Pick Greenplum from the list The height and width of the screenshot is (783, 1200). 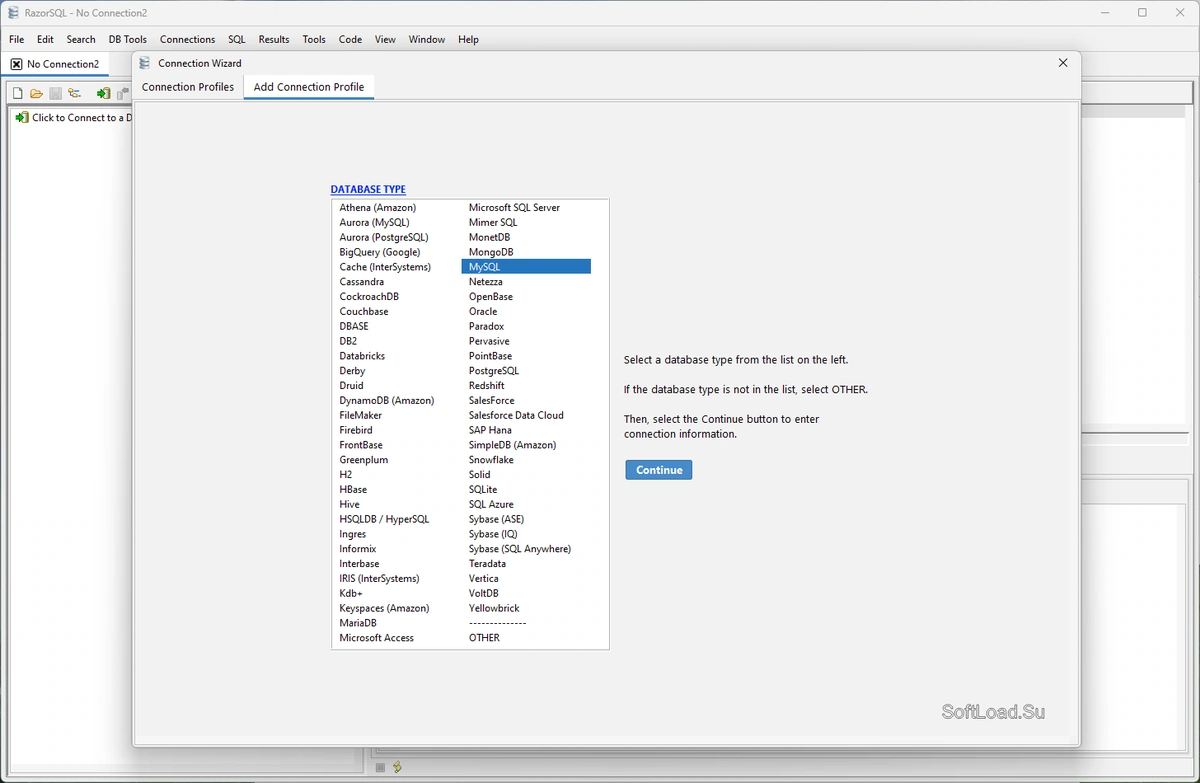pos(364,460)
